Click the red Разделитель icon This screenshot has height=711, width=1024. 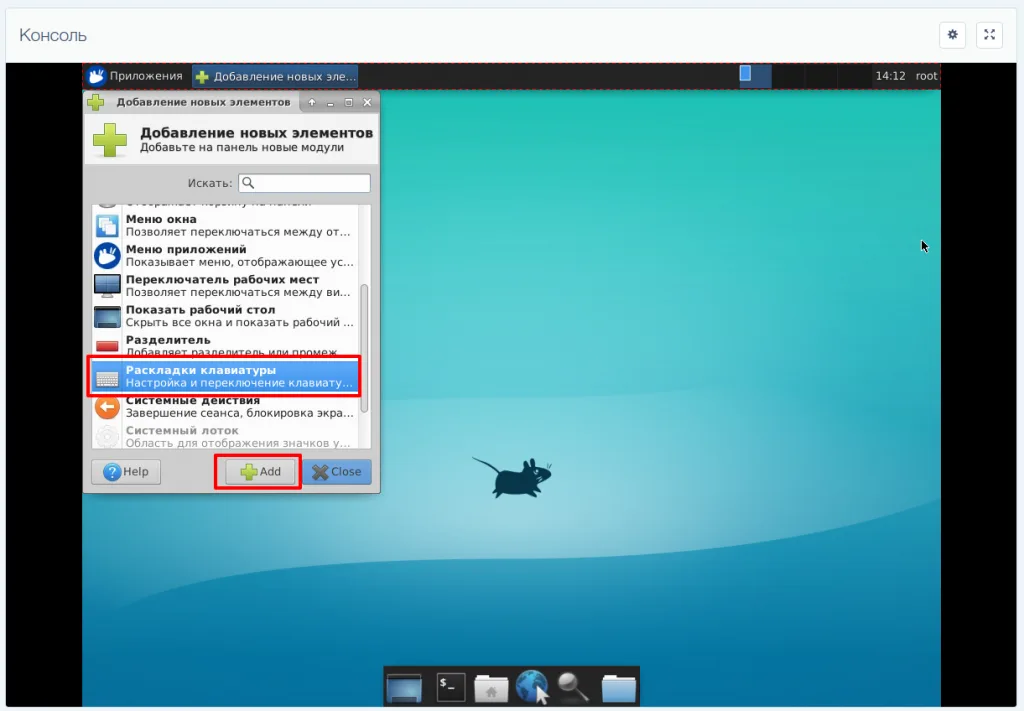(x=107, y=345)
